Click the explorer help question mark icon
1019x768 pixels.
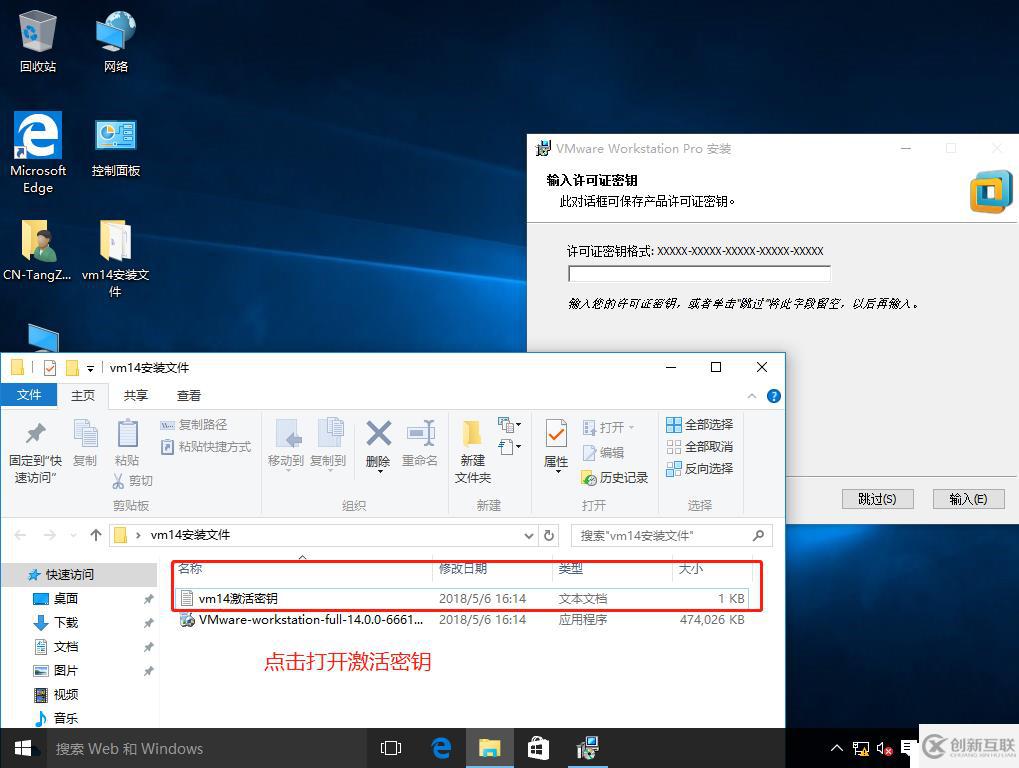pos(773,396)
